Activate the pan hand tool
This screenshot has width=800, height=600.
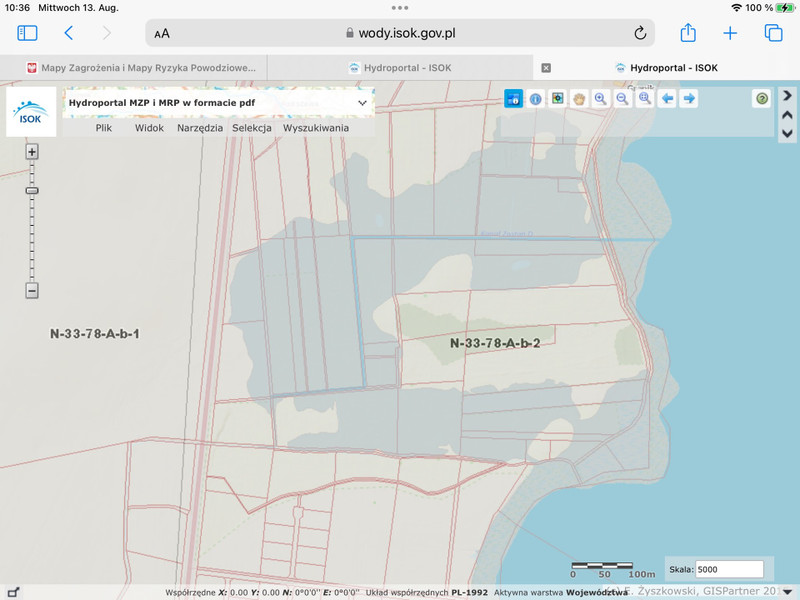(x=578, y=98)
